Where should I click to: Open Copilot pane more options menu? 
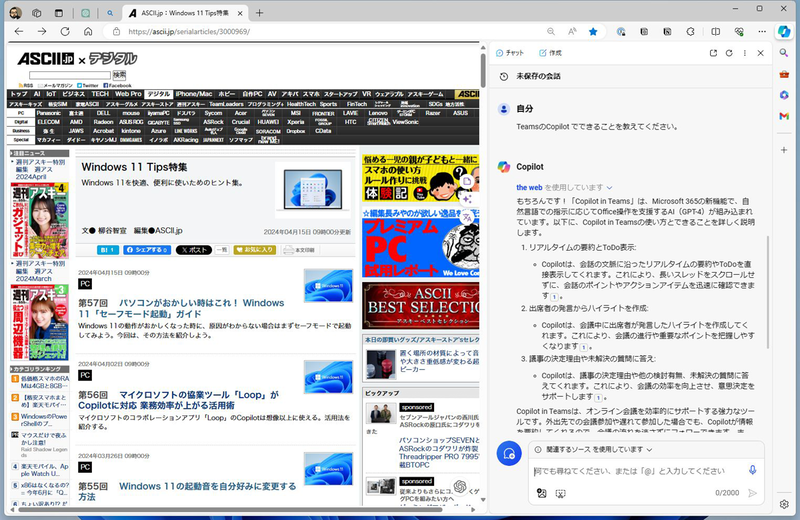744,52
